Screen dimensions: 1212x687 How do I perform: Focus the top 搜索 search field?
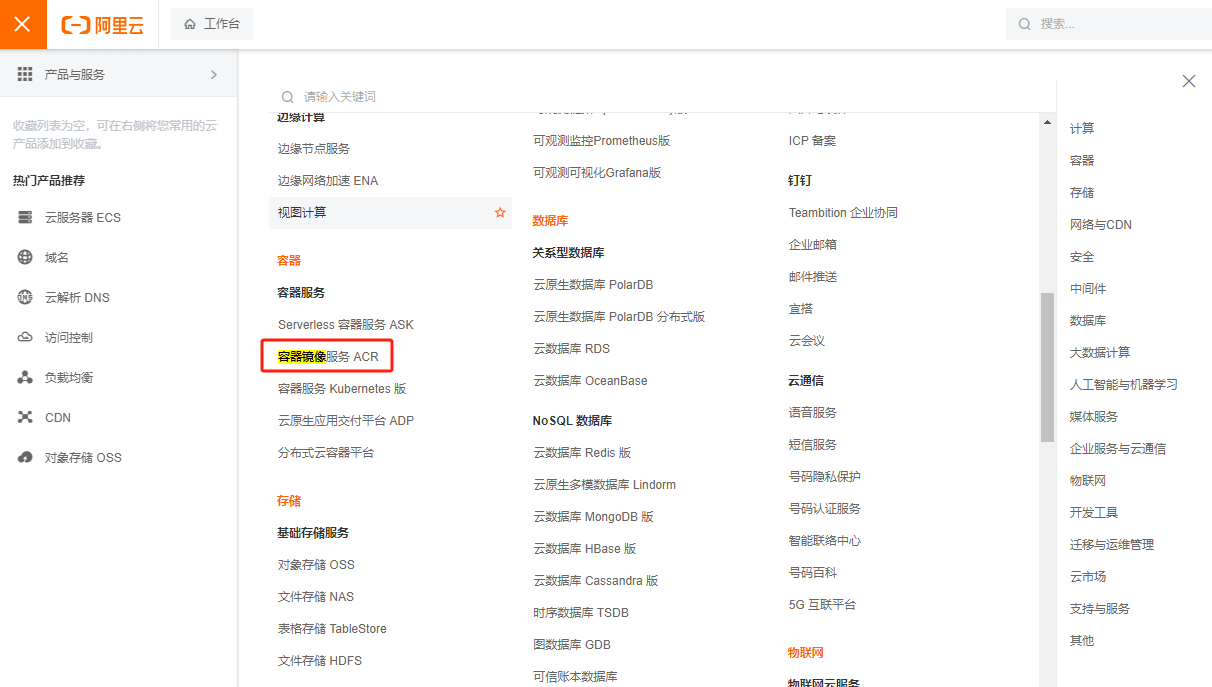coord(1109,24)
